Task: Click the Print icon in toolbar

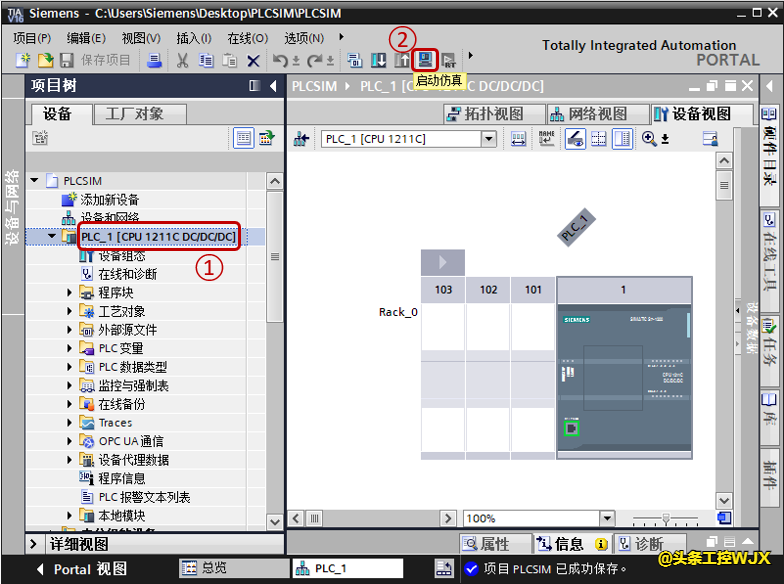Action: pos(155,60)
